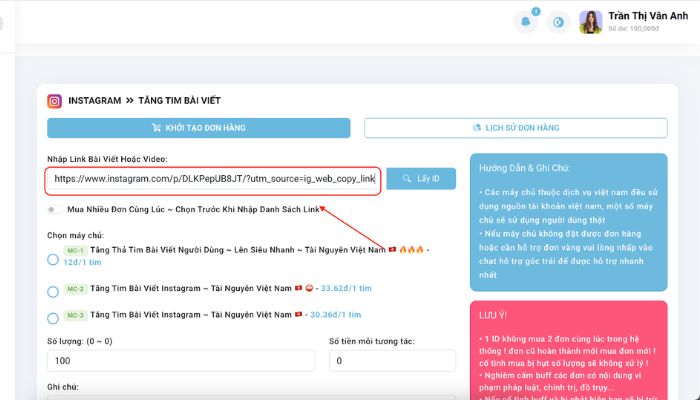Screen dimensions: 700x400
Task: Click the user name Trần Thị Vân Anh
Action: click(648, 16)
